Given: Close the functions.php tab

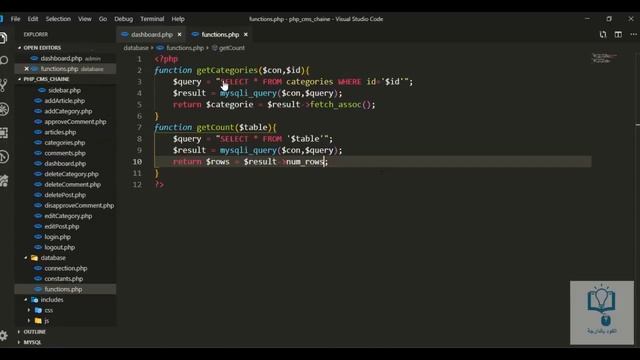Looking at the screenshot, I should (246, 35).
